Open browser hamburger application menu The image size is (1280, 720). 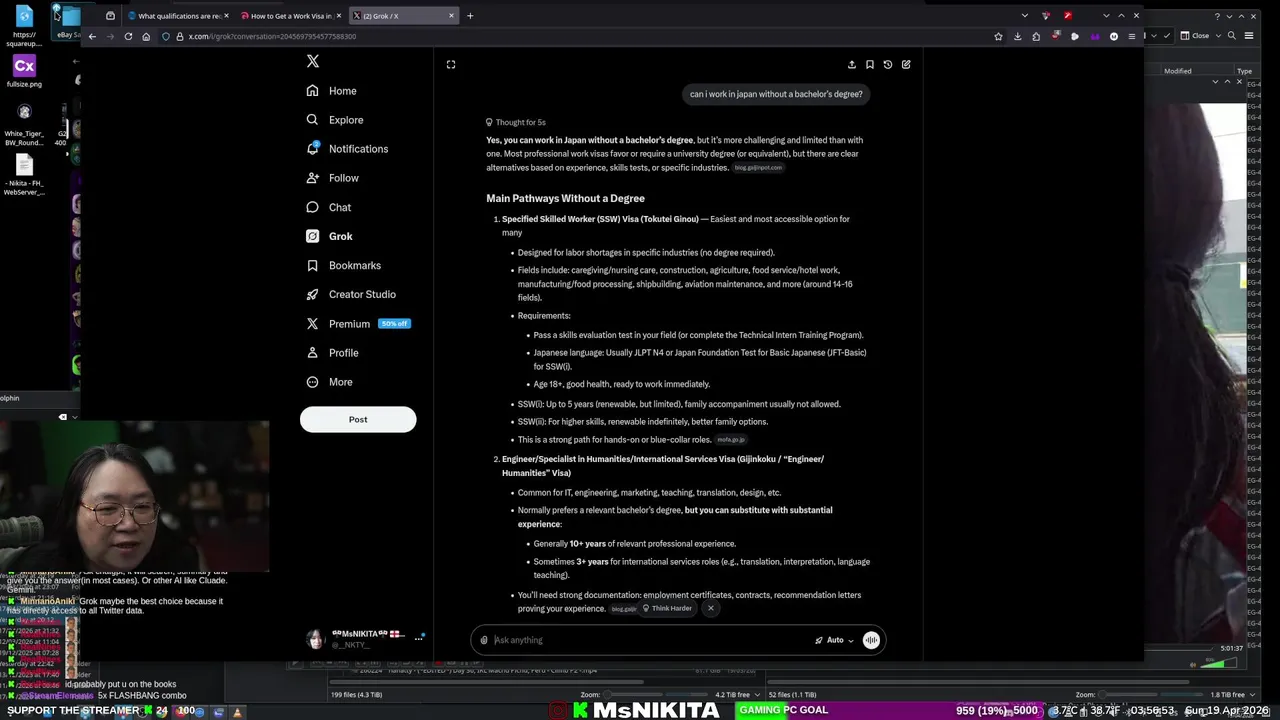point(1132,36)
